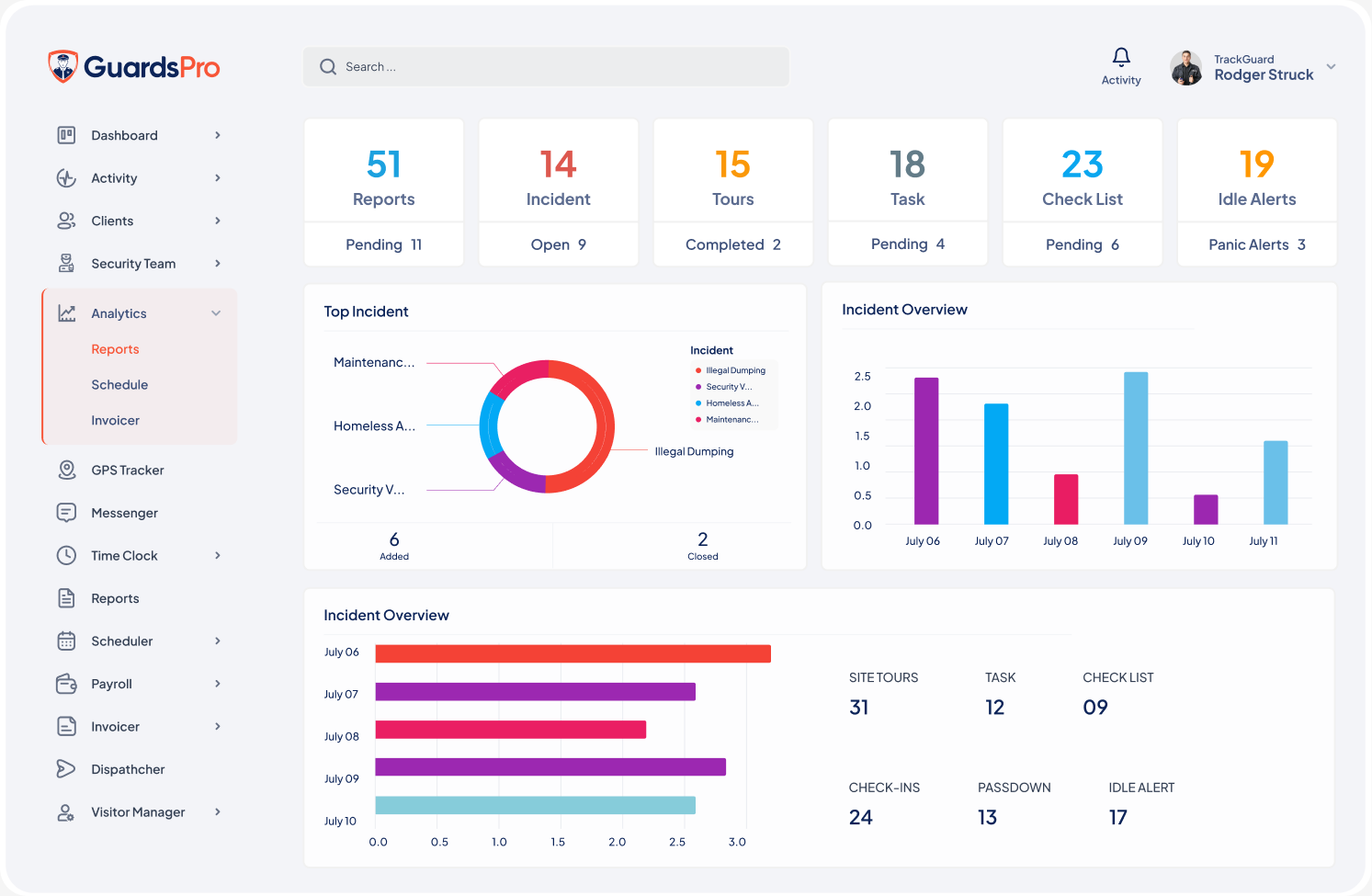Select Schedule under Analytics
1372x896 pixels.
(x=119, y=385)
